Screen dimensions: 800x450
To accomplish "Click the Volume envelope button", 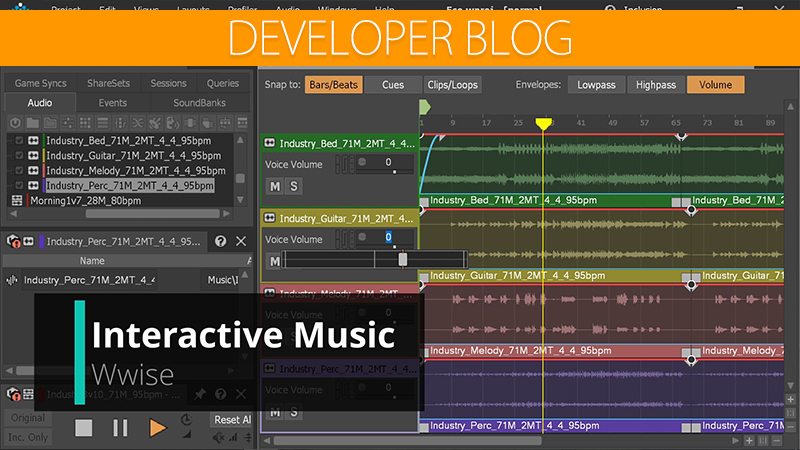I will pyautogui.click(x=715, y=85).
